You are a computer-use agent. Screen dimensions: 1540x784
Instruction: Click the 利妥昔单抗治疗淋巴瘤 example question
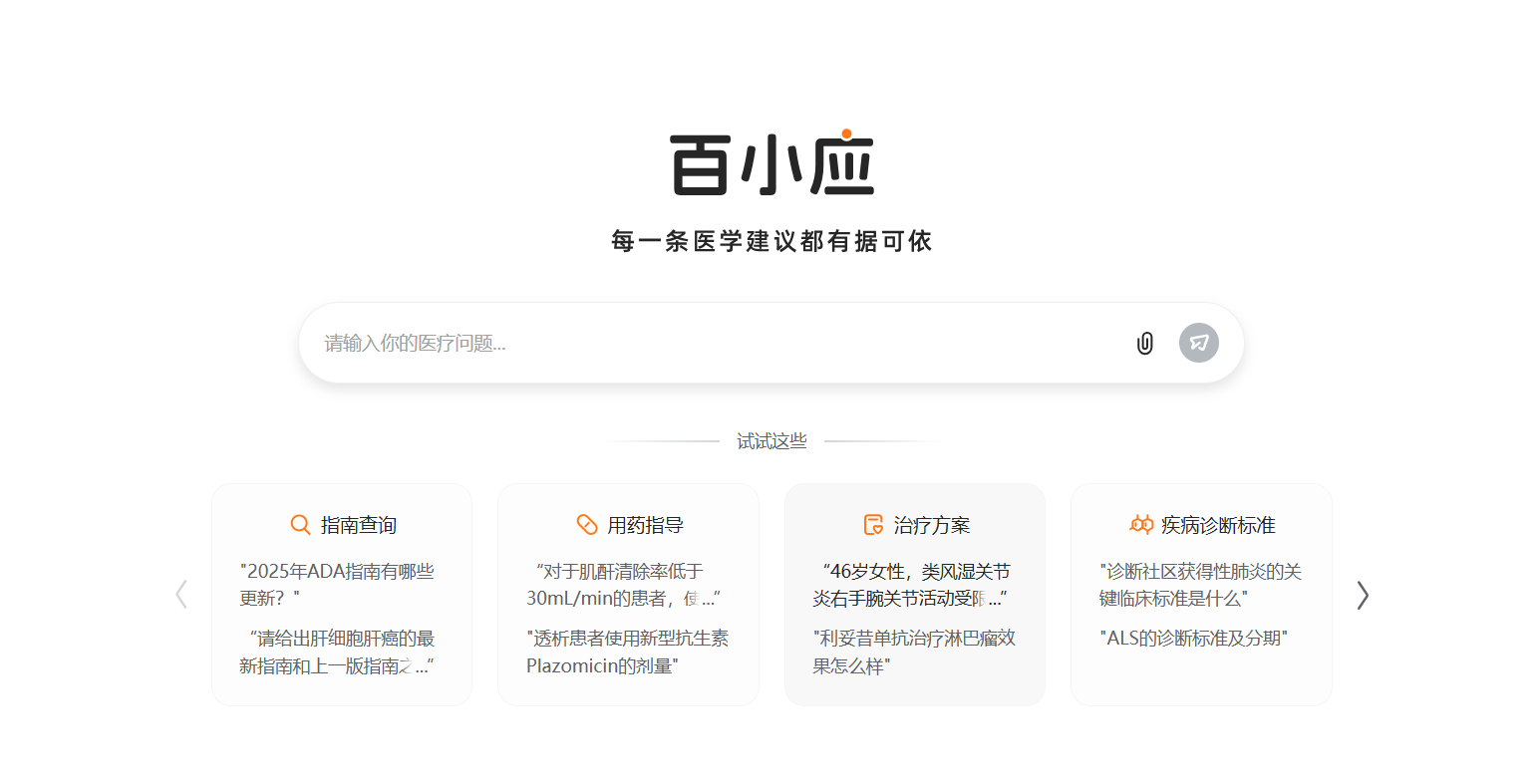point(914,651)
